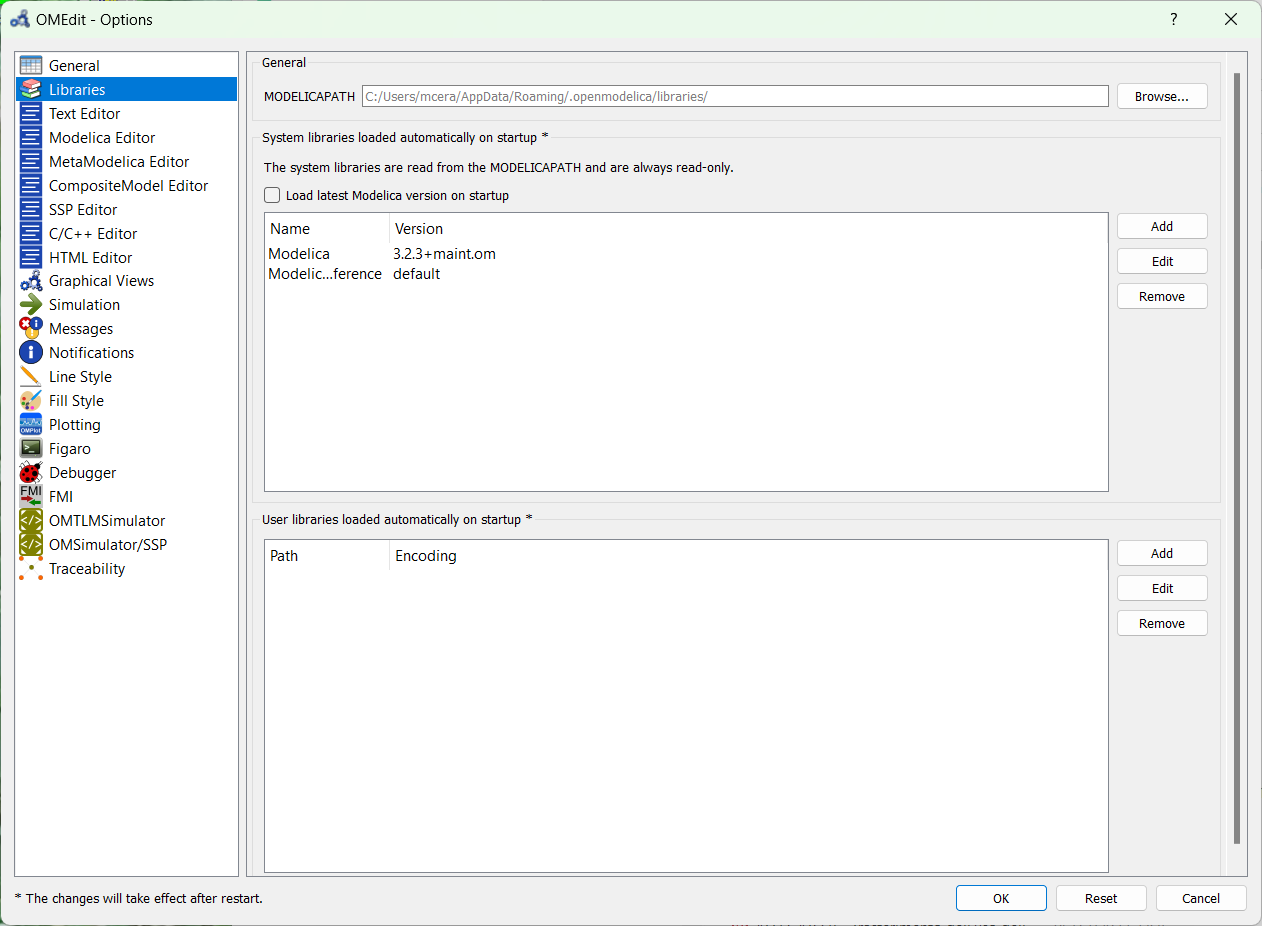This screenshot has height=926, width=1262.
Task: Click the MODELICAPATH text field
Action: pos(735,96)
